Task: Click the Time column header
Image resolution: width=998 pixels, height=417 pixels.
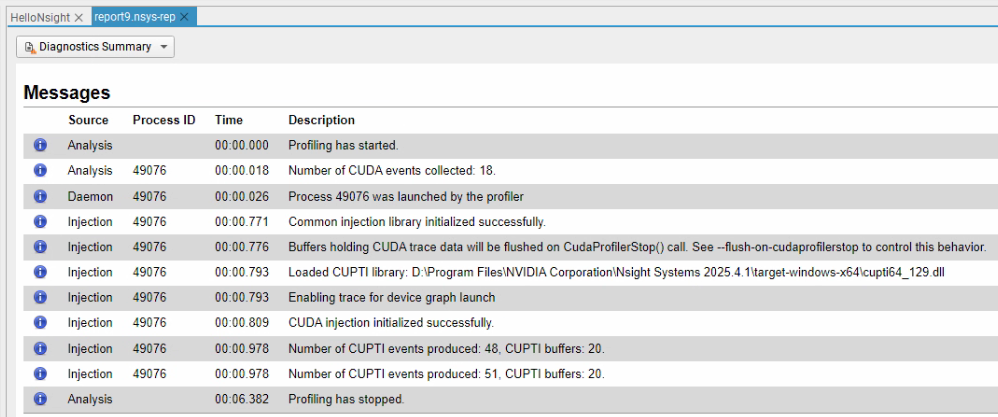Action: (x=229, y=120)
